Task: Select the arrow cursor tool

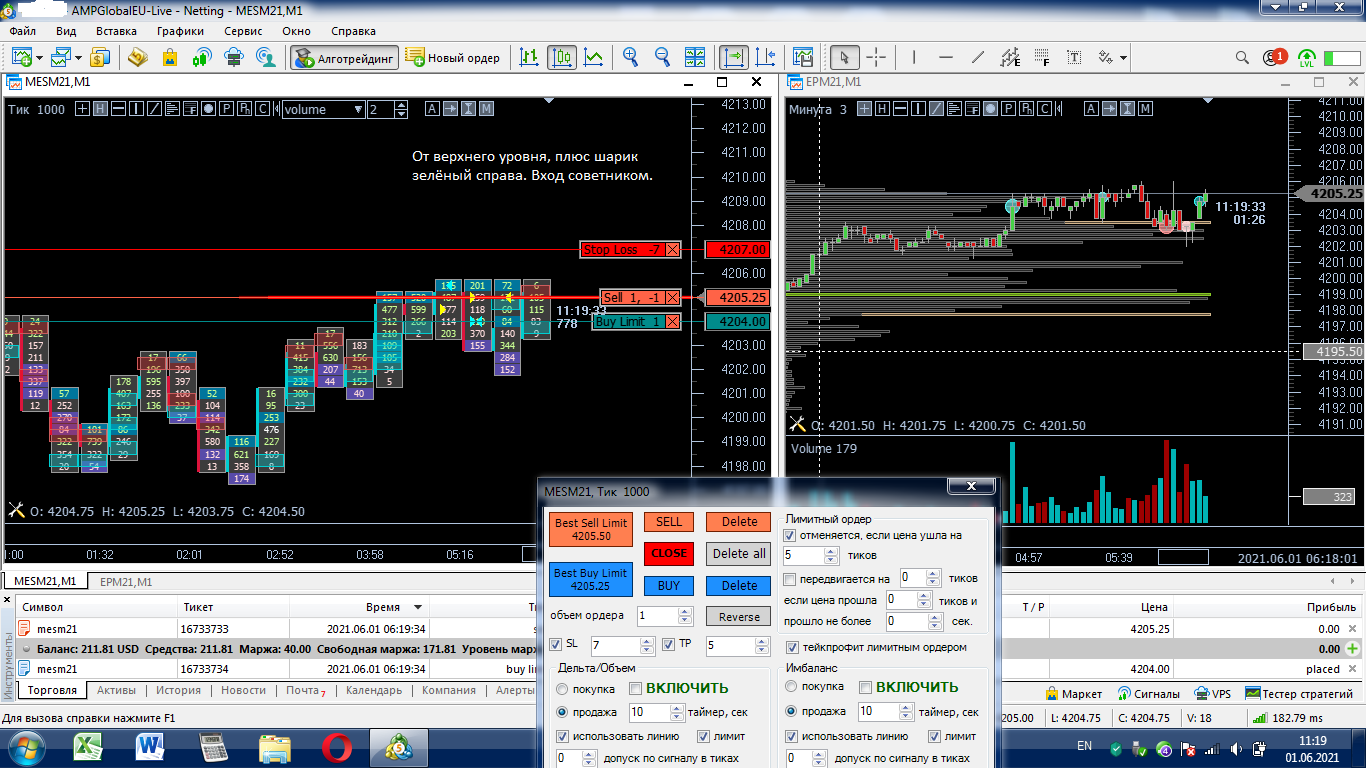Action: (844, 57)
